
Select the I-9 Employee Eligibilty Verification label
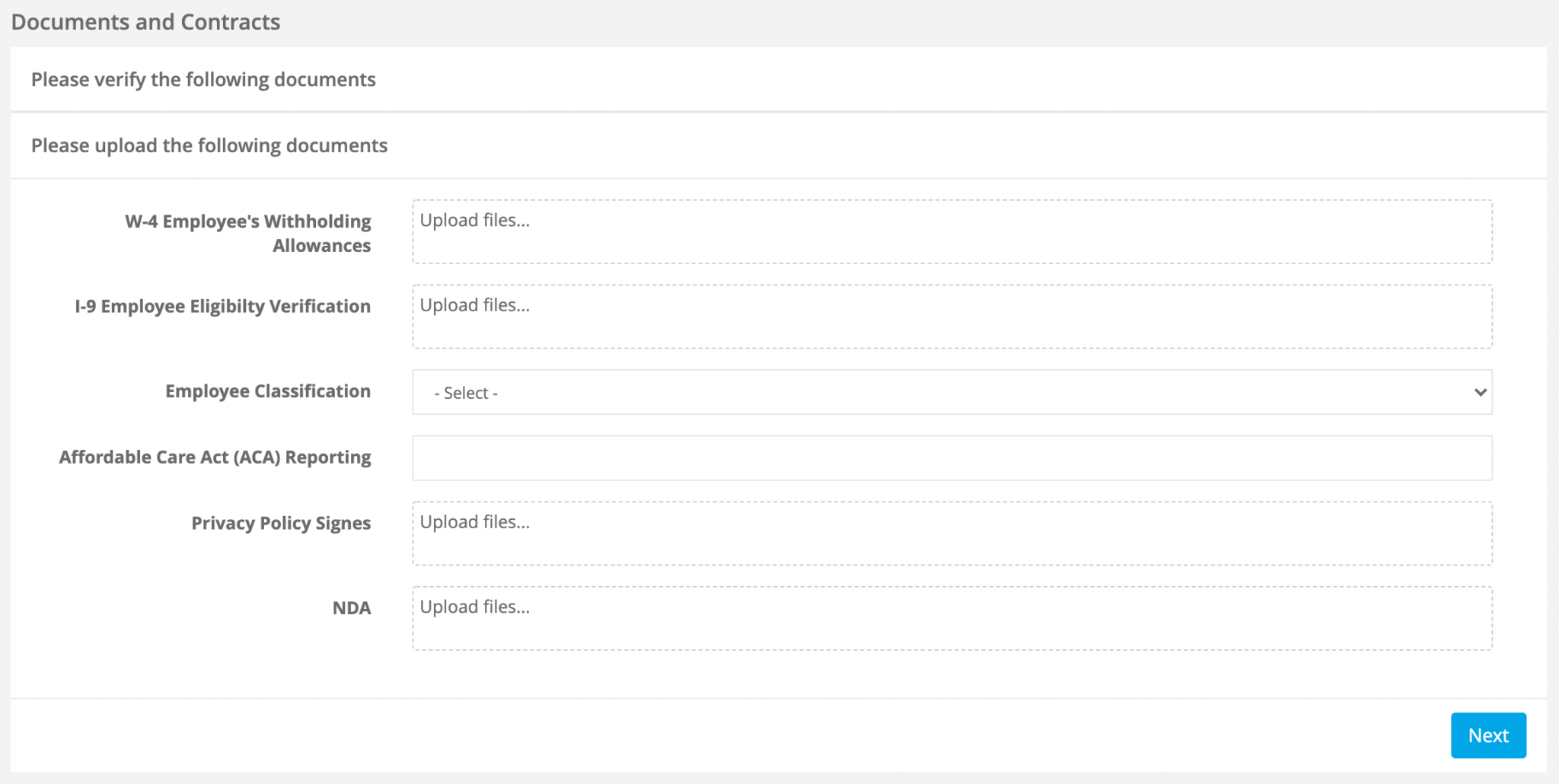(x=222, y=306)
